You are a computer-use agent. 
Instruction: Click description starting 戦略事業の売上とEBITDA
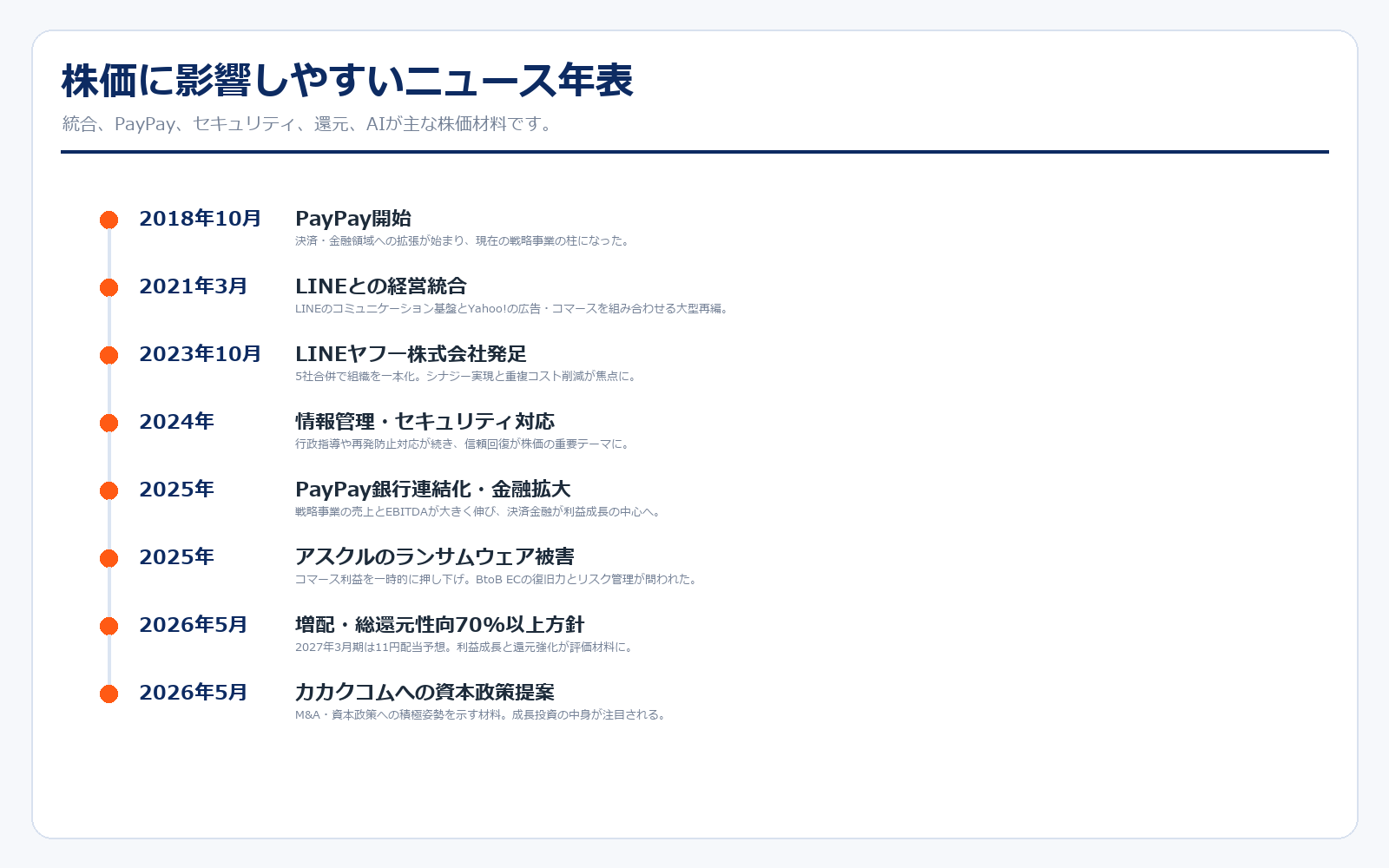pos(478,511)
